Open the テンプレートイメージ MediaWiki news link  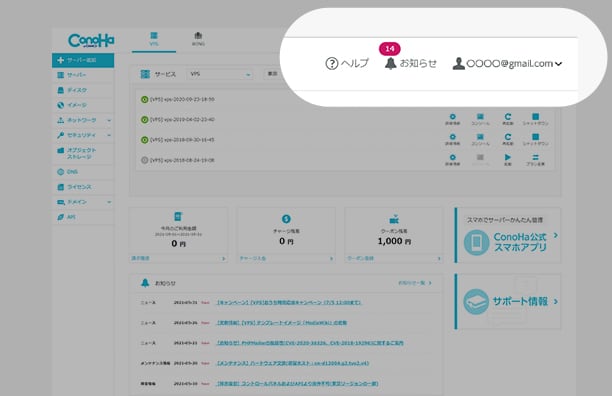pos(282,323)
